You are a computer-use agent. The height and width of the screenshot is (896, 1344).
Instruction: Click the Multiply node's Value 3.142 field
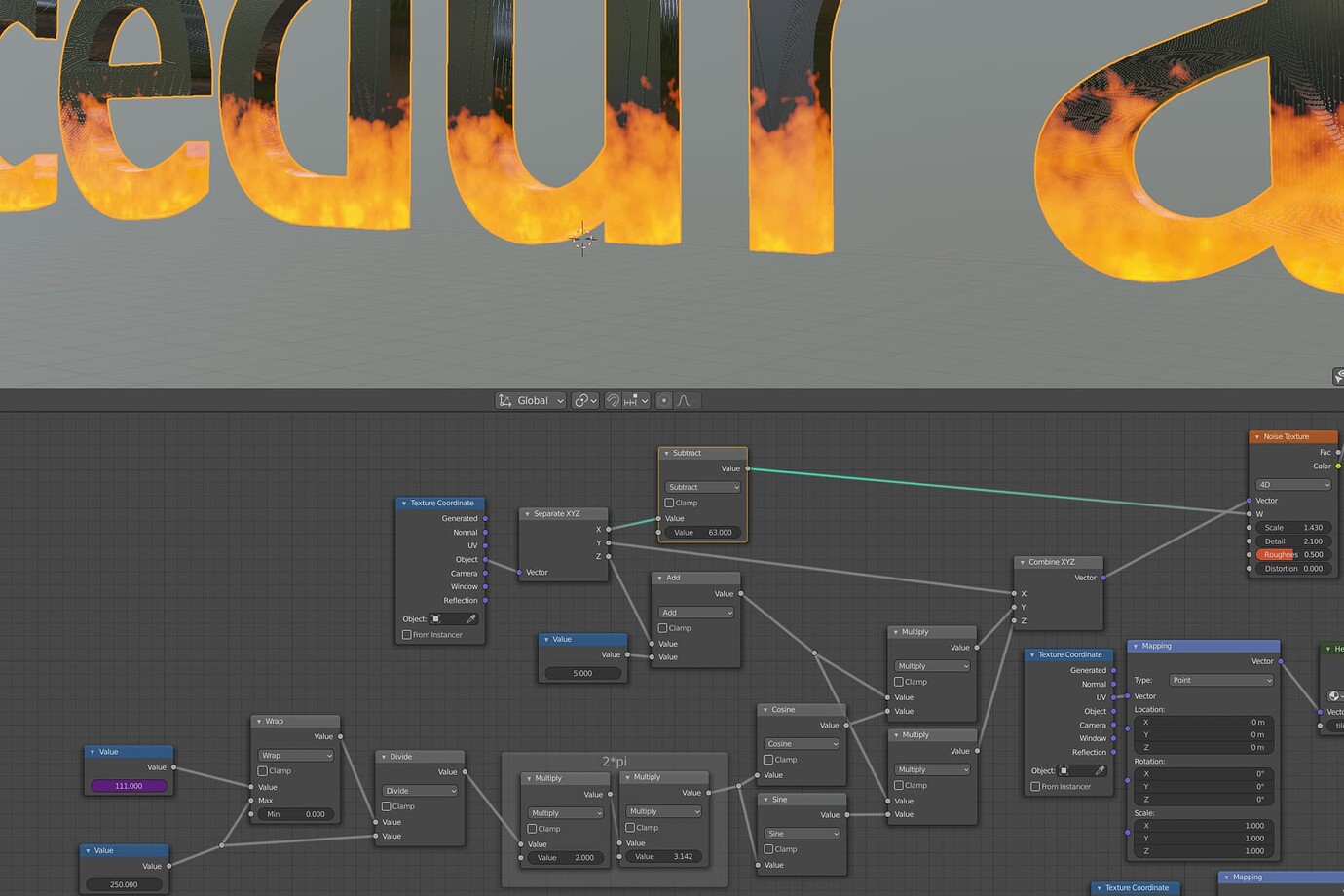663,857
